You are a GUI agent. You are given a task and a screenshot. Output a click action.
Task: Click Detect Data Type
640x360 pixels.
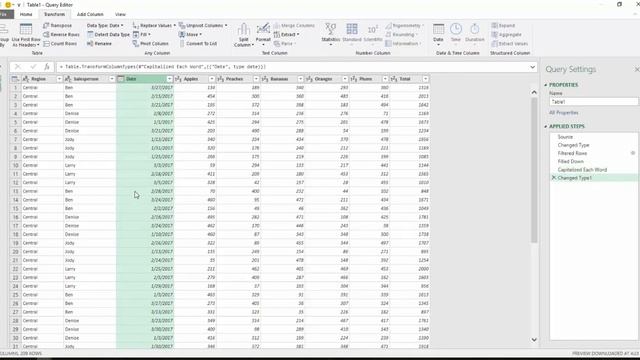[x=108, y=35]
